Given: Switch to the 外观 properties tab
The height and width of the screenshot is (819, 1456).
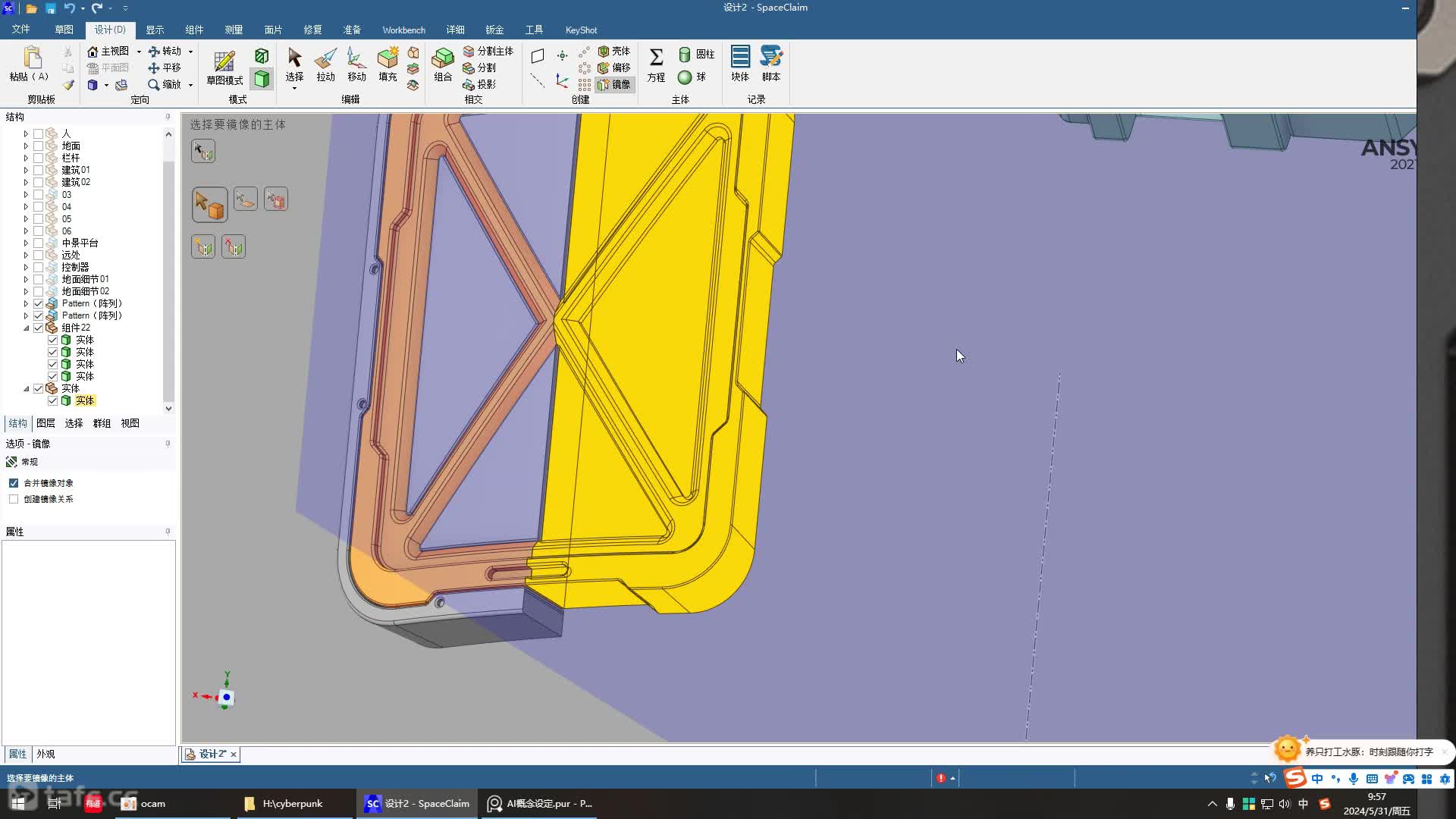Looking at the screenshot, I should 45,754.
